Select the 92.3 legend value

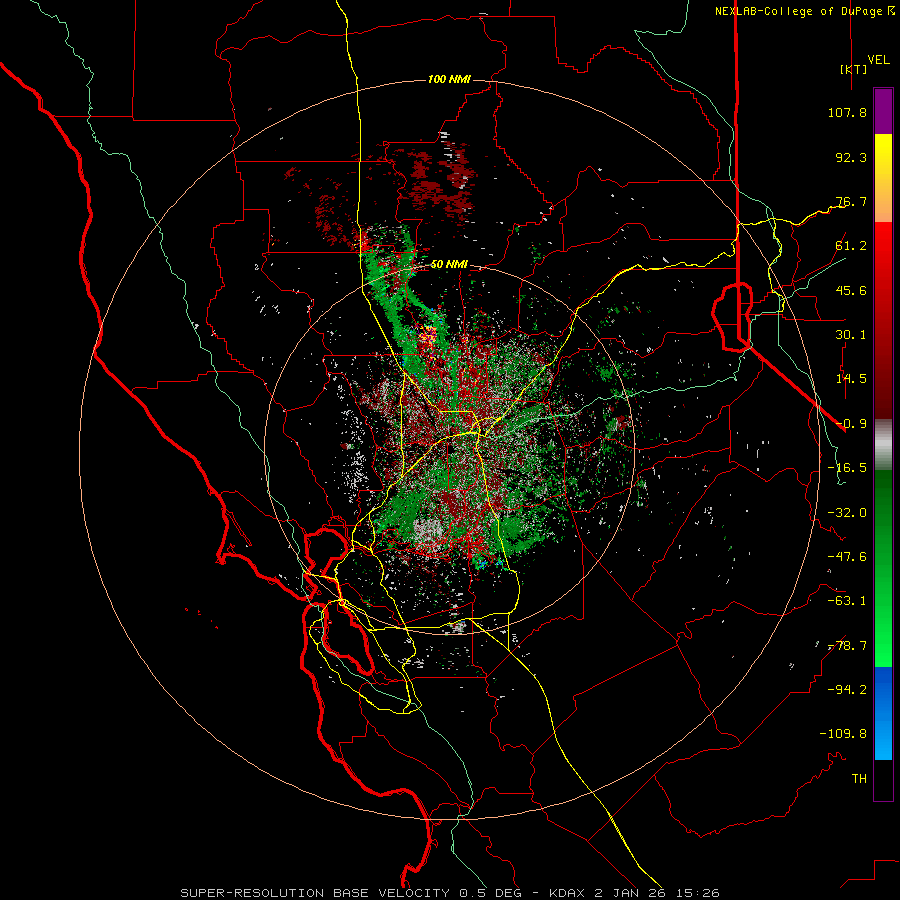(x=851, y=157)
